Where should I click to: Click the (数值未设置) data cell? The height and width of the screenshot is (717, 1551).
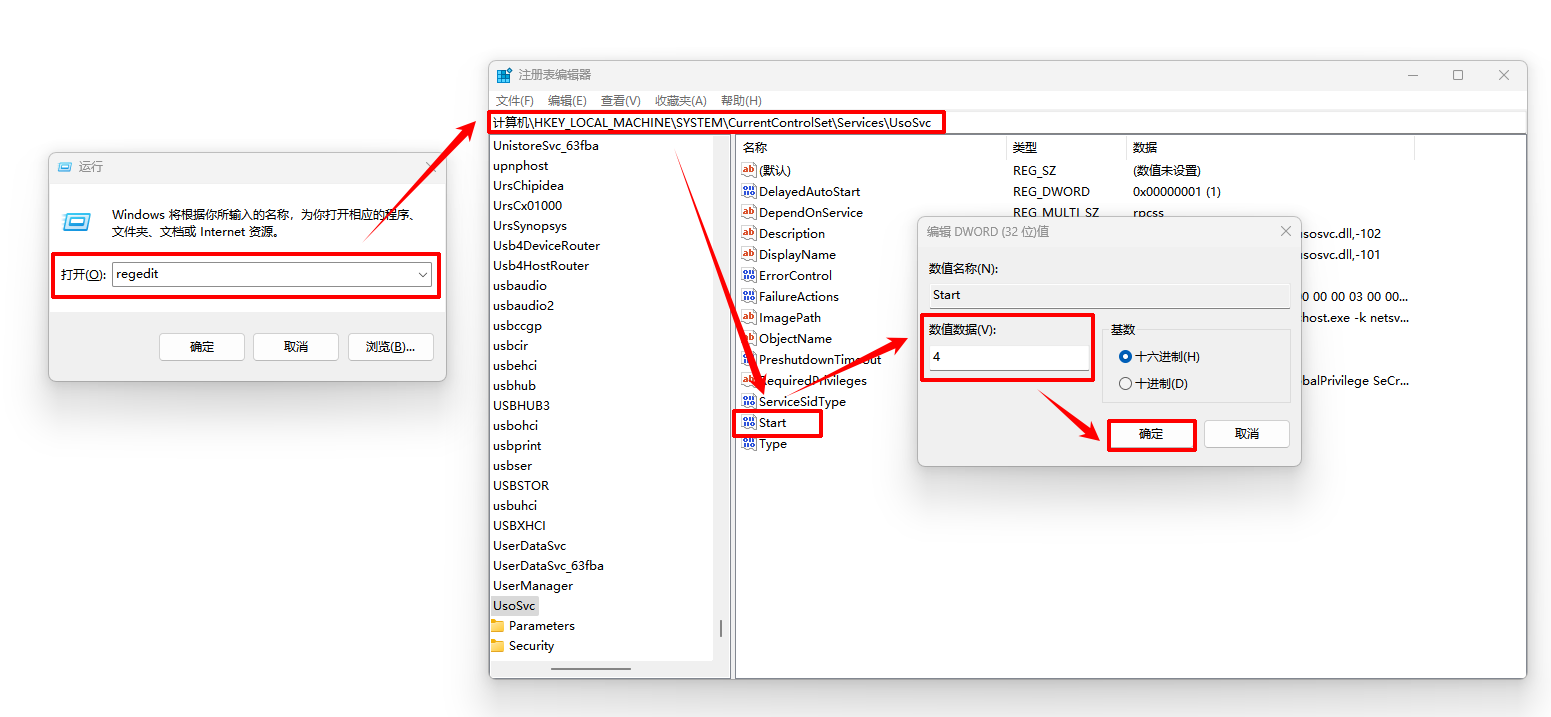[1166, 170]
